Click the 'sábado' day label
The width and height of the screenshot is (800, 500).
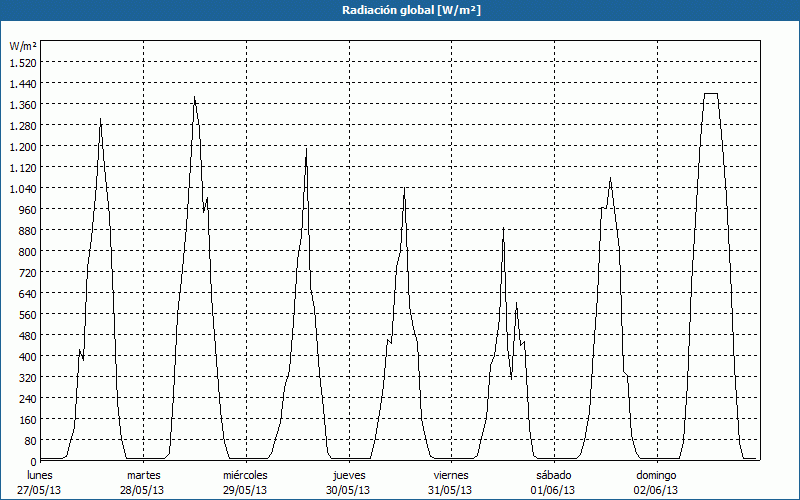point(553,475)
